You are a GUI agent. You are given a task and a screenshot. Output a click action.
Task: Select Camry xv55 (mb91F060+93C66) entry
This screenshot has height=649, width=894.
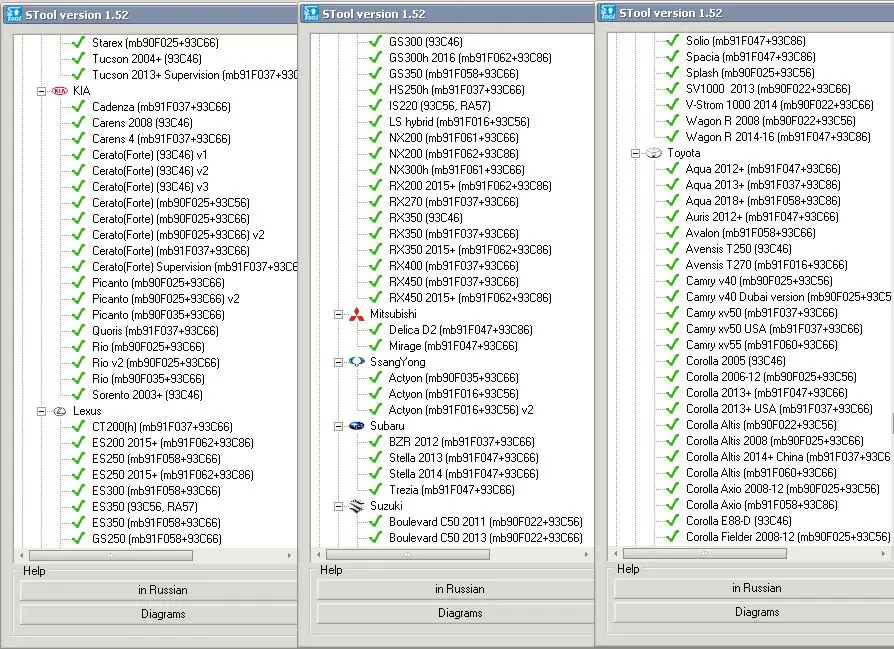click(761, 344)
